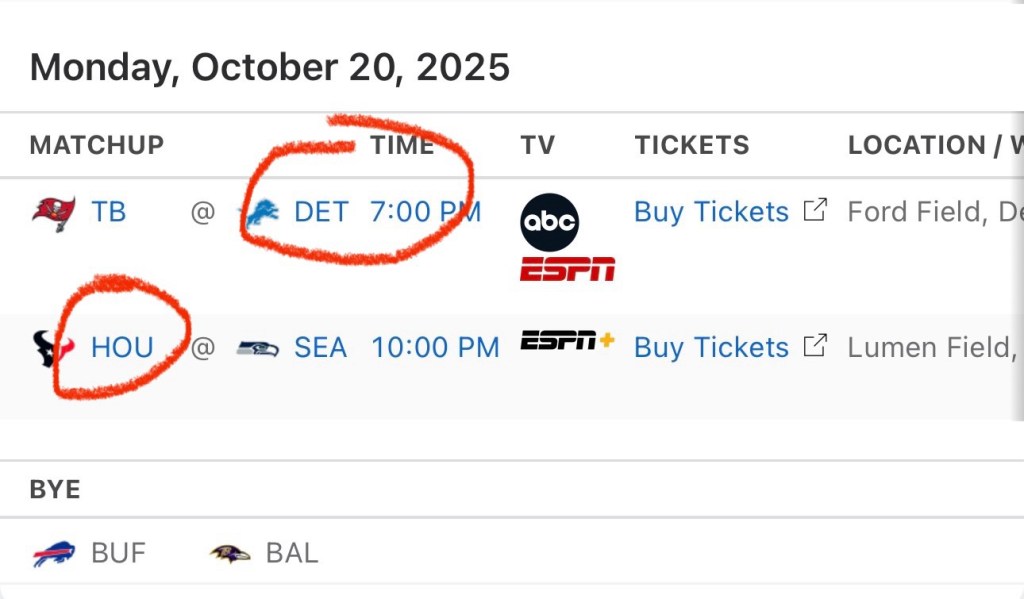Open external link icon for Lumen Field tickets
The width and height of the screenshot is (1024, 599).
click(817, 346)
